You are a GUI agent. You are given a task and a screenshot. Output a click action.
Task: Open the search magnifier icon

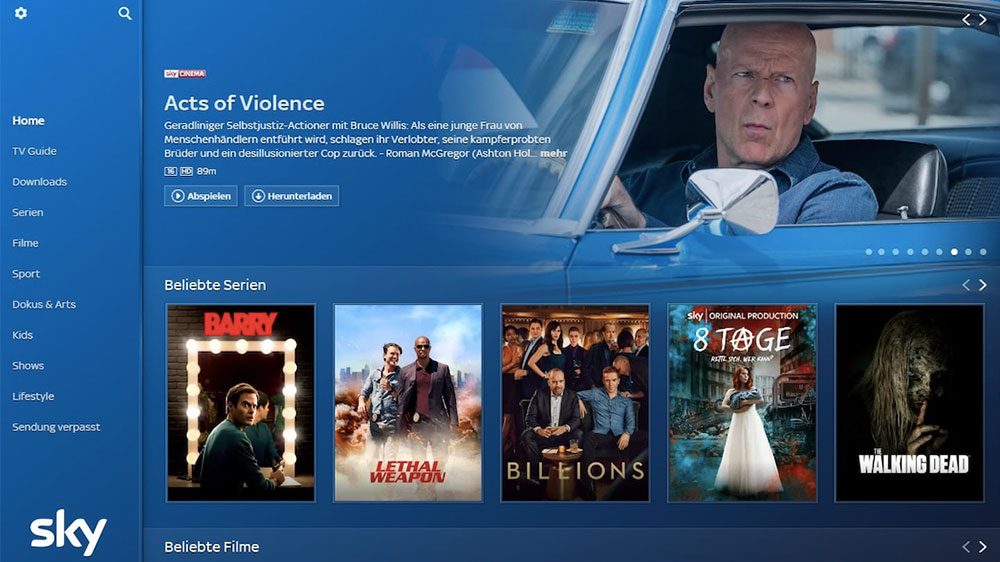[x=124, y=13]
